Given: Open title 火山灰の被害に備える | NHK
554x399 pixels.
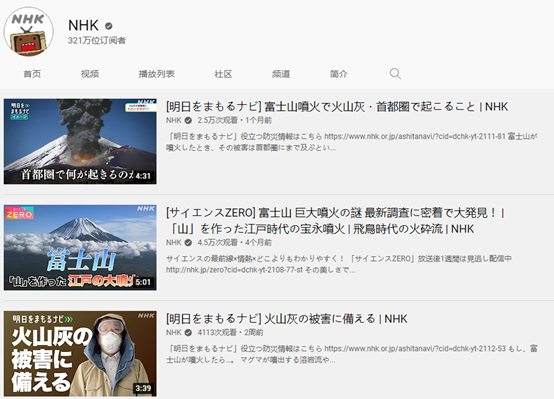Looking at the screenshot, I should (287, 319).
